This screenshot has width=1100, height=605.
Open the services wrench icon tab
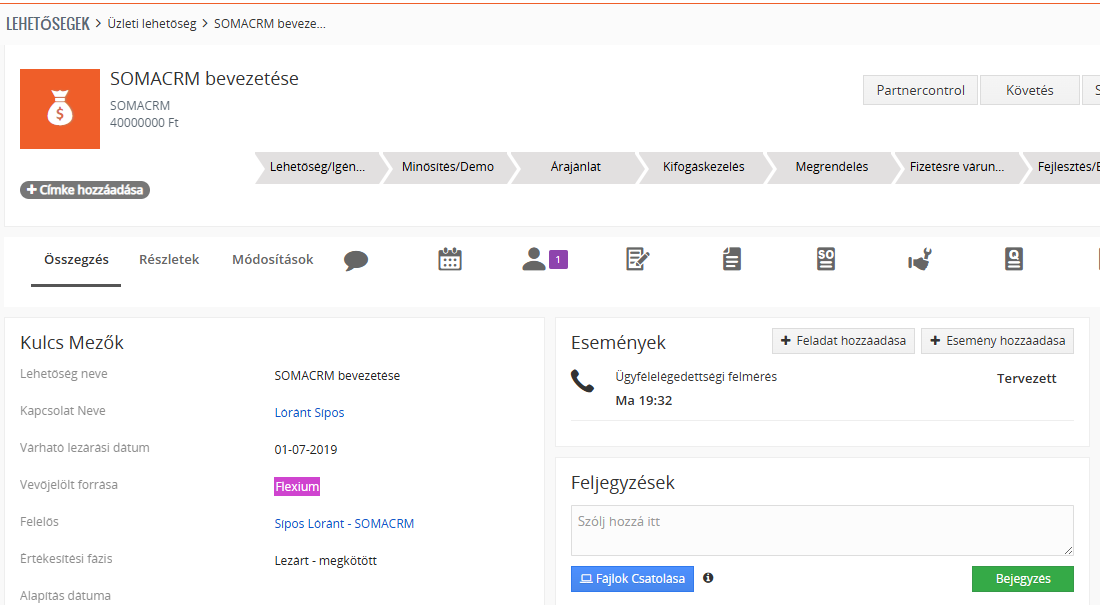[x=919, y=260]
